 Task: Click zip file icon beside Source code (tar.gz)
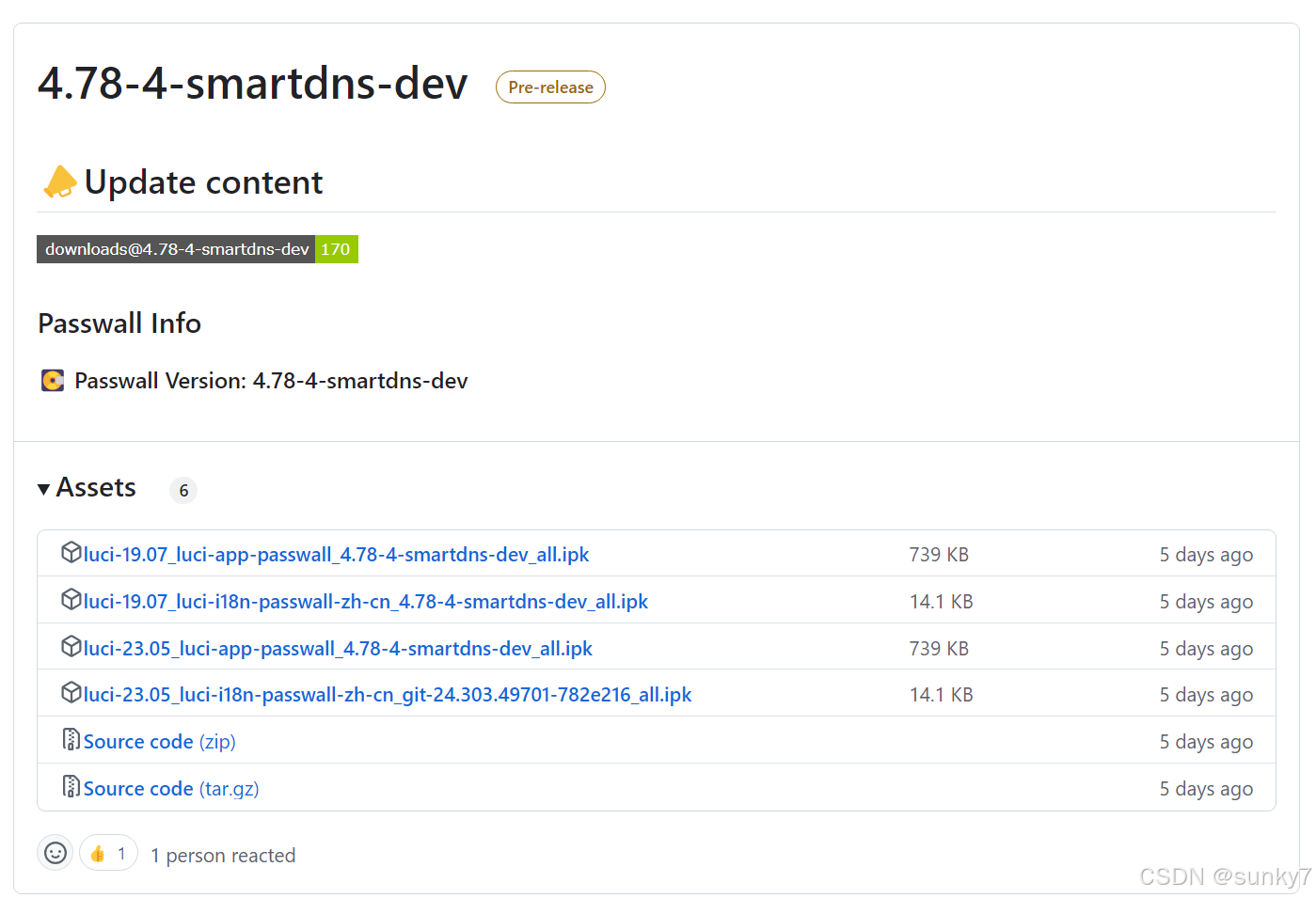71,786
